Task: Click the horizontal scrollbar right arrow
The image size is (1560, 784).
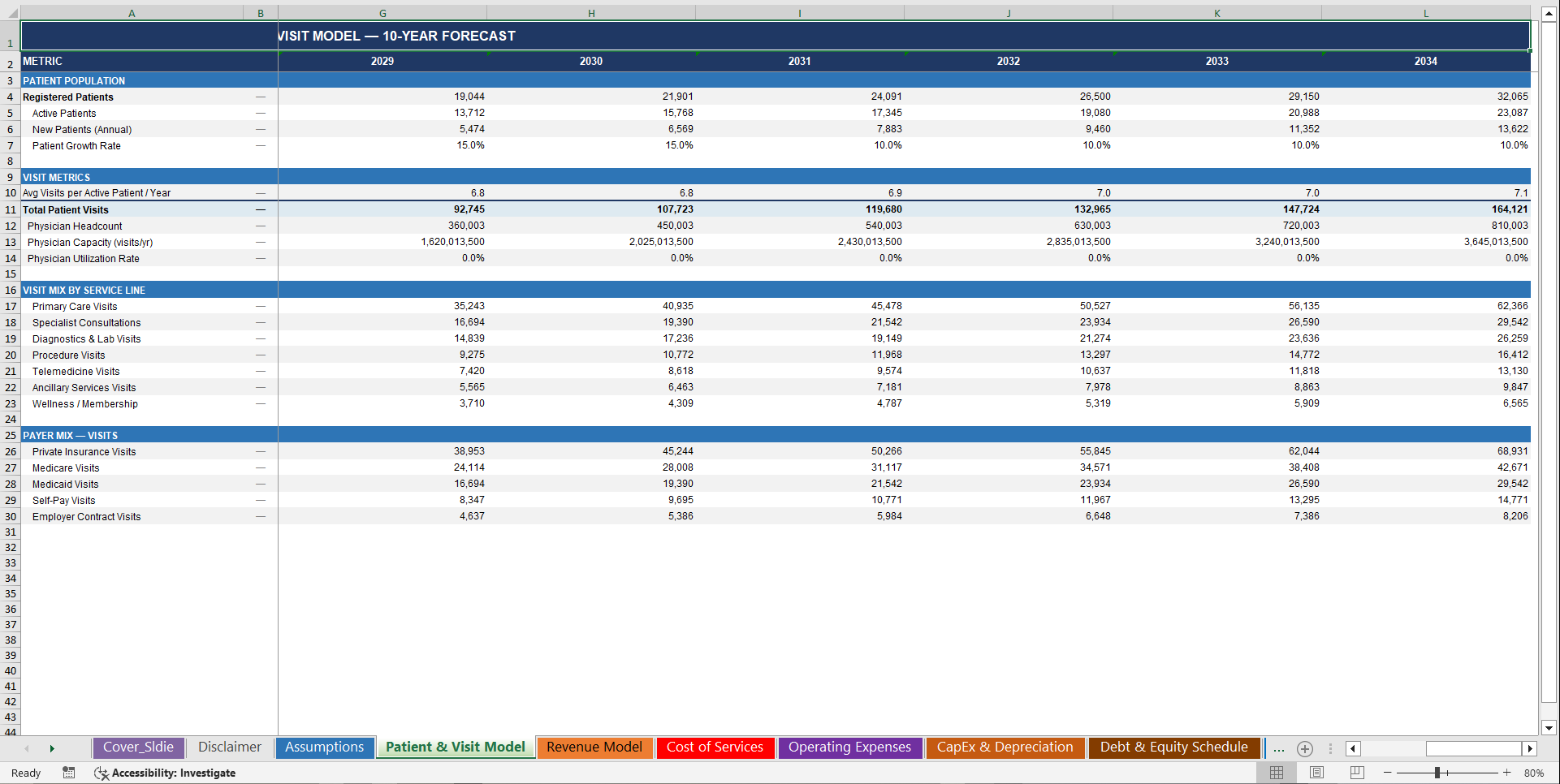Action: pyautogui.click(x=1531, y=748)
